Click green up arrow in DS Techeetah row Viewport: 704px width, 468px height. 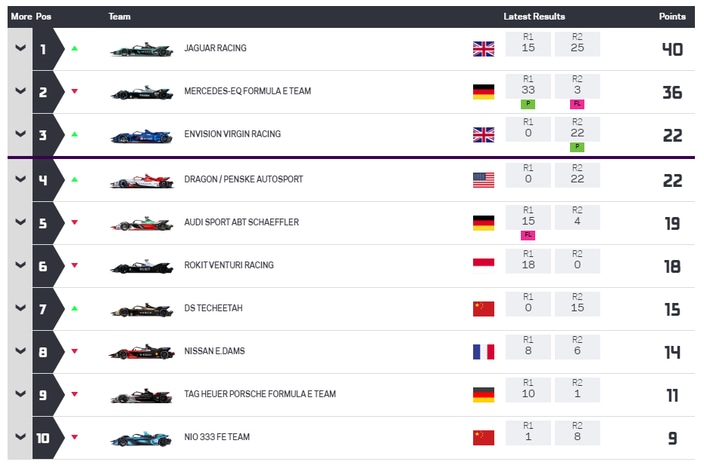coord(75,308)
